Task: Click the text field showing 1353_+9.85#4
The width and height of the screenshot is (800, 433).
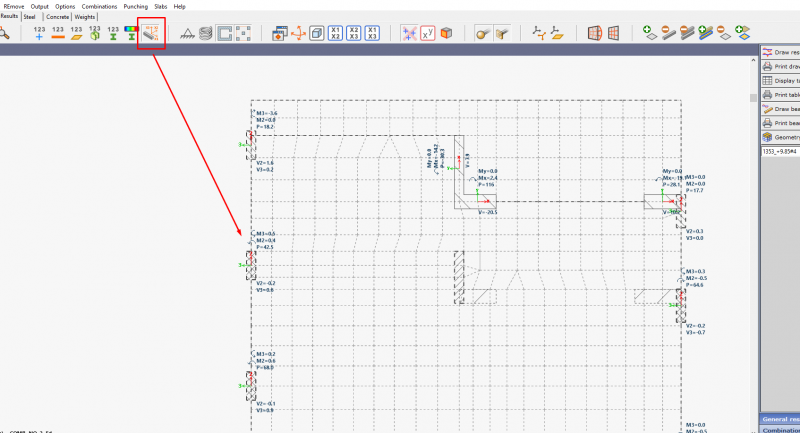Action: [780, 151]
